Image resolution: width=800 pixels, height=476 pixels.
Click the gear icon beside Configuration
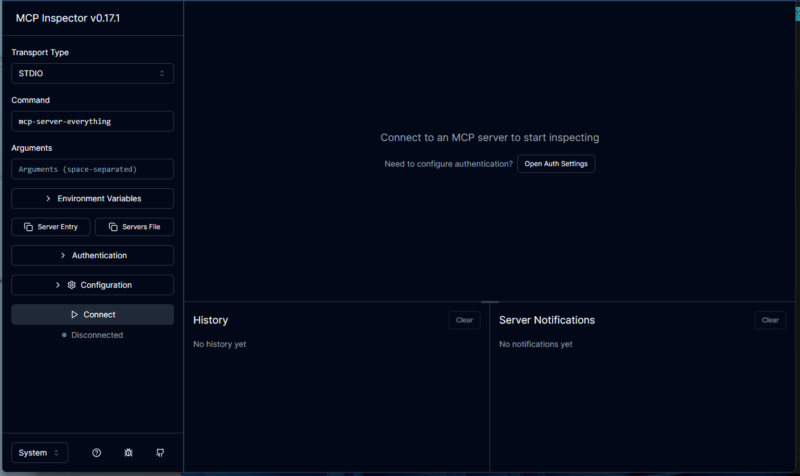pos(72,285)
